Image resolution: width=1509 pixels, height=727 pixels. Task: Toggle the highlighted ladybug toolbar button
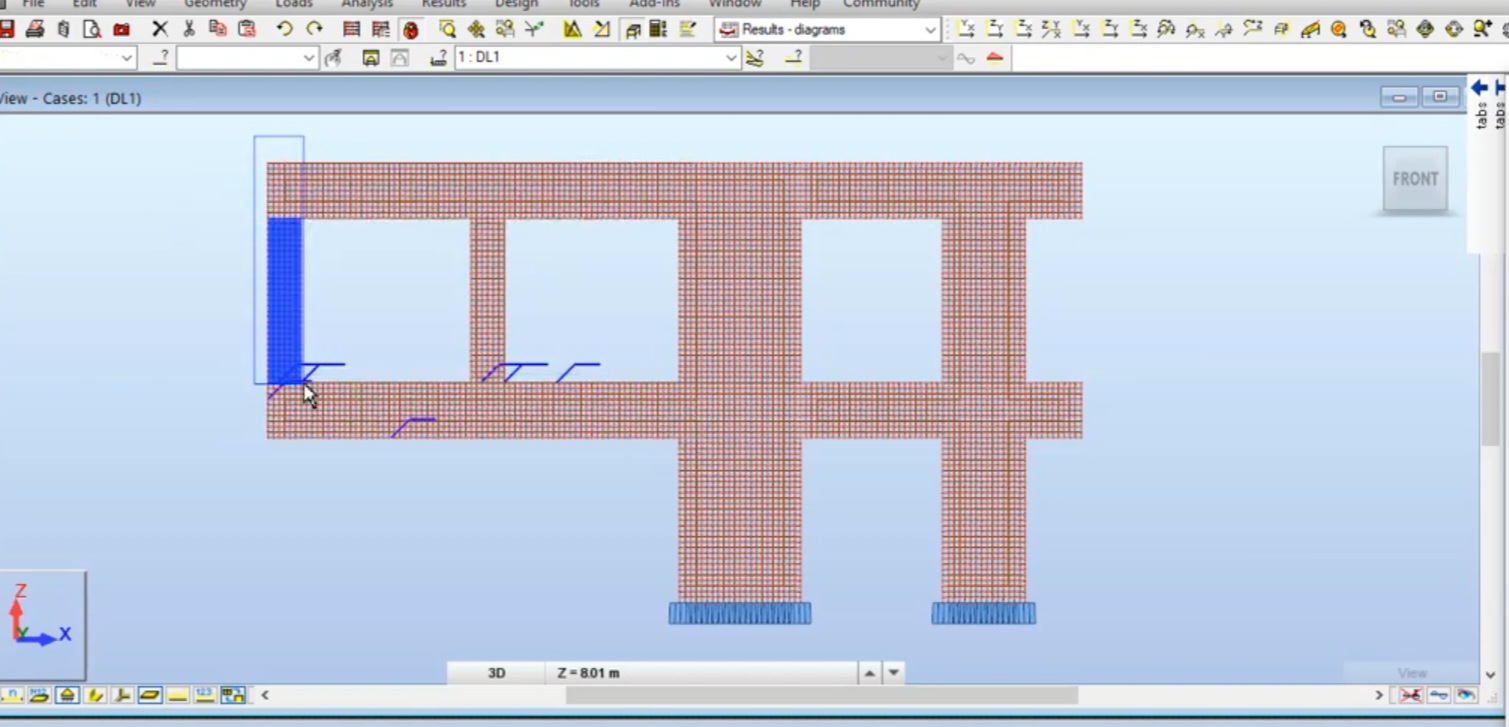tap(410, 29)
